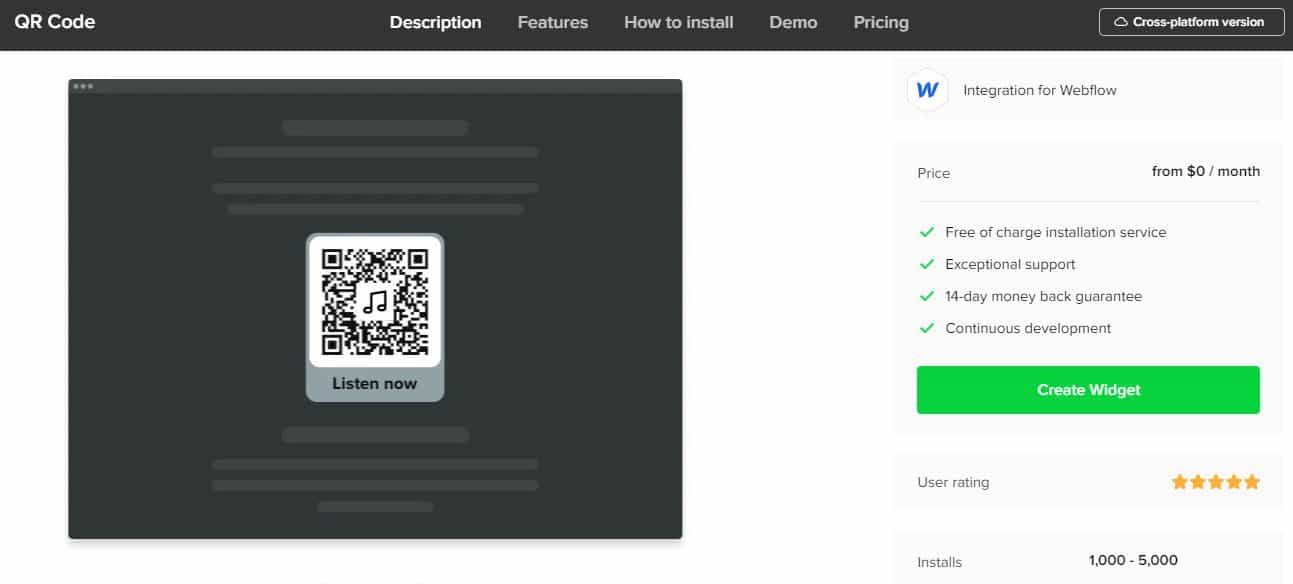
Task: Click 'Free of charge installation service' text
Action: (x=1056, y=232)
